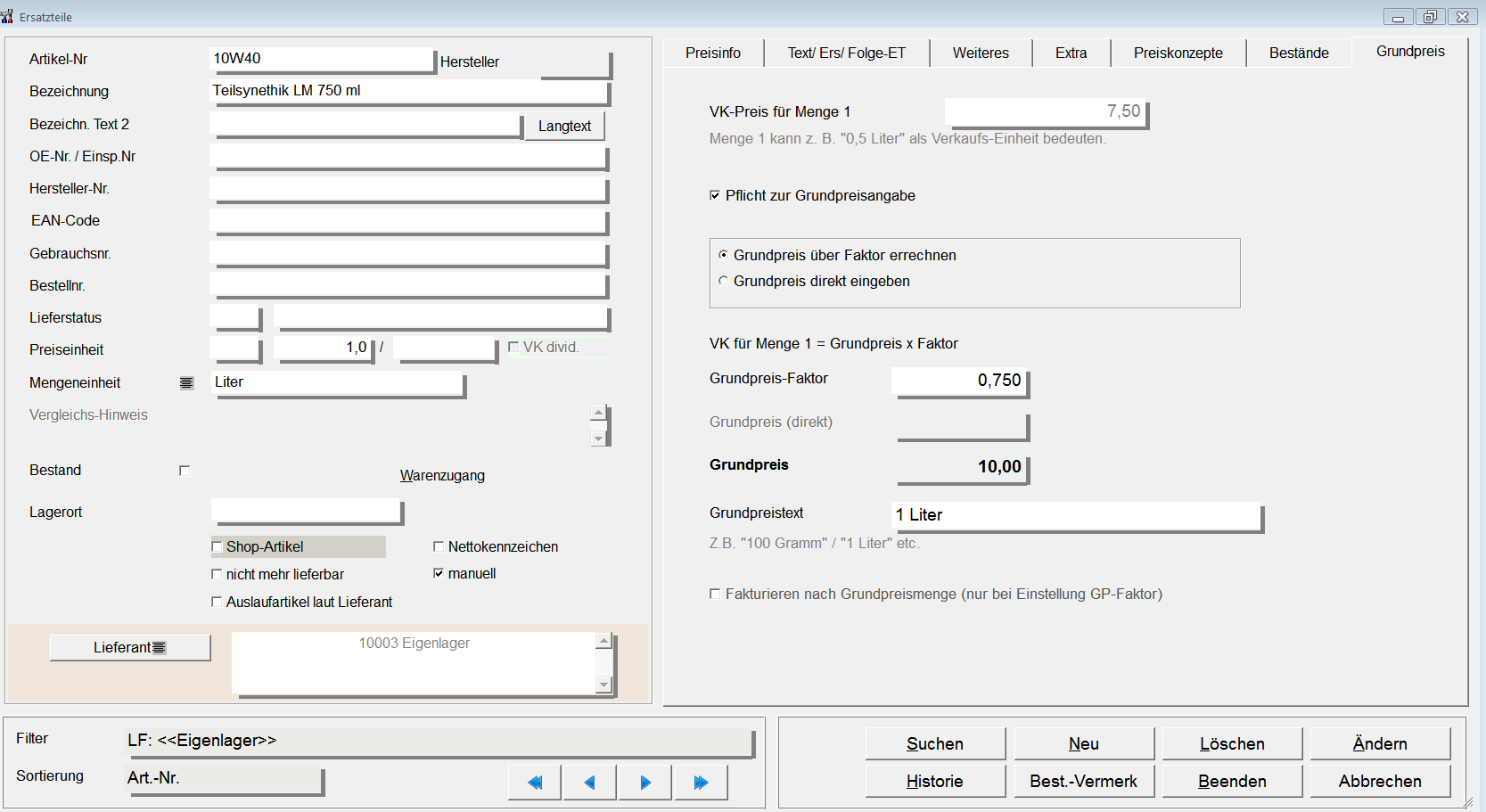The height and width of the screenshot is (812, 1486).
Task: Switch to the Bestände tab
Action: 1299,53
